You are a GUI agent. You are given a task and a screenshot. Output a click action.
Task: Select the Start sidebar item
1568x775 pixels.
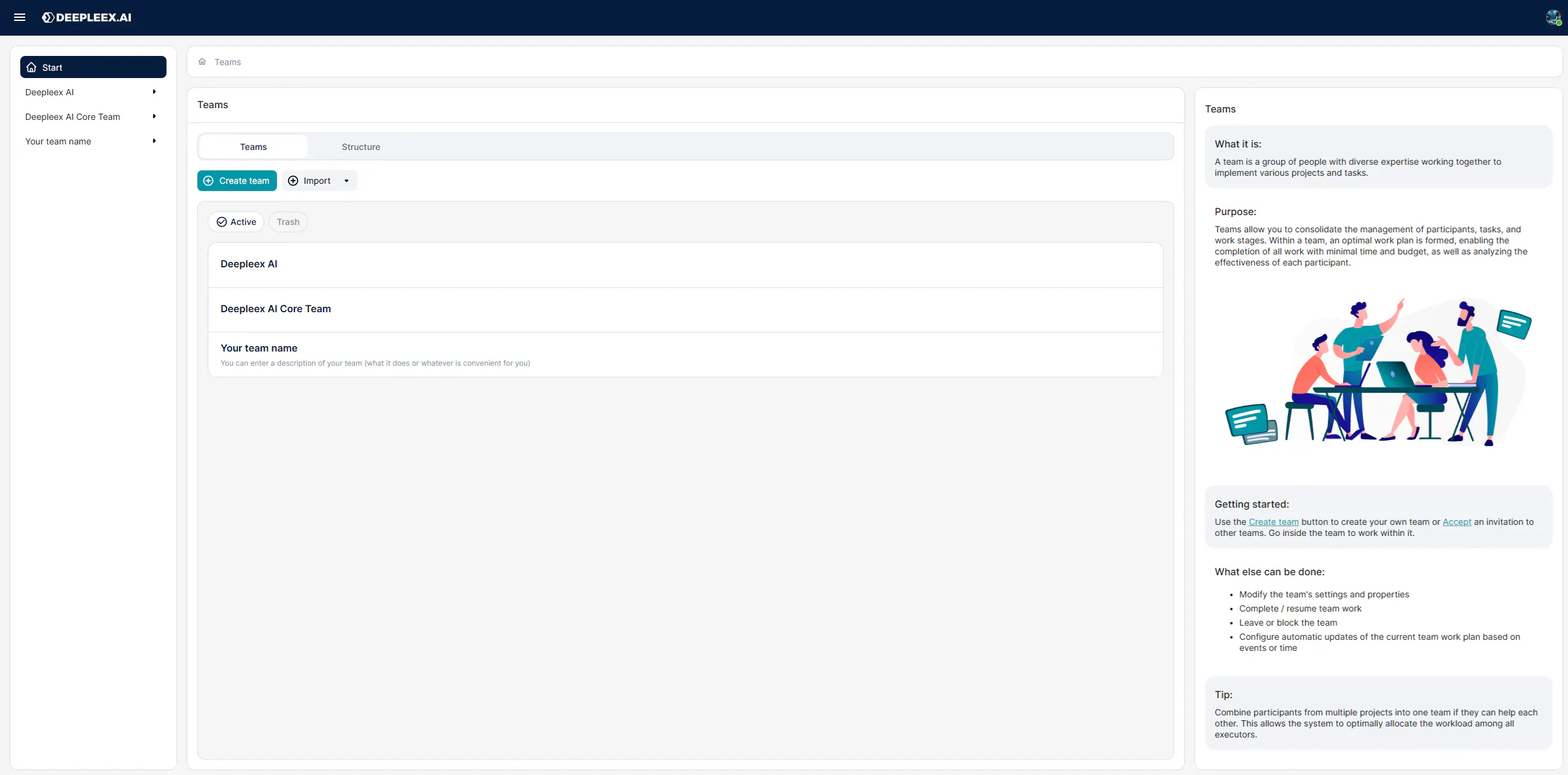pyautogui.click(x=93, y=67)
